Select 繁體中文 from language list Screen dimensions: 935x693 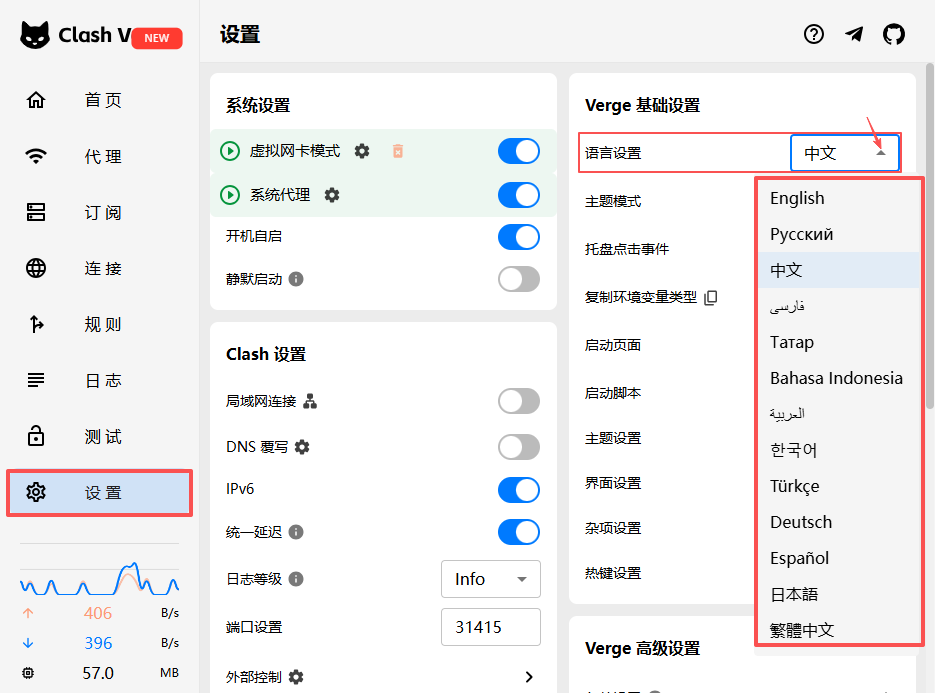point(839,629)
